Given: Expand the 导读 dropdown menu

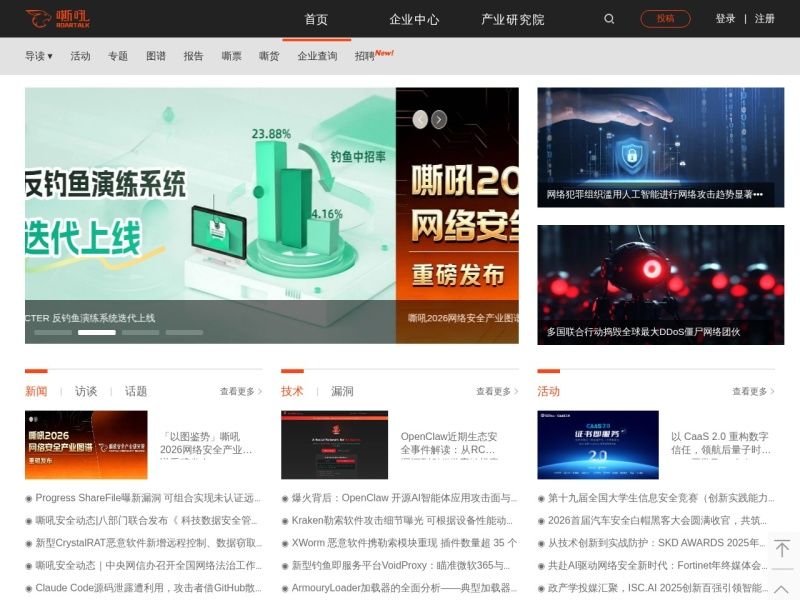Looking at the screenshot, I should click(39, 56).
